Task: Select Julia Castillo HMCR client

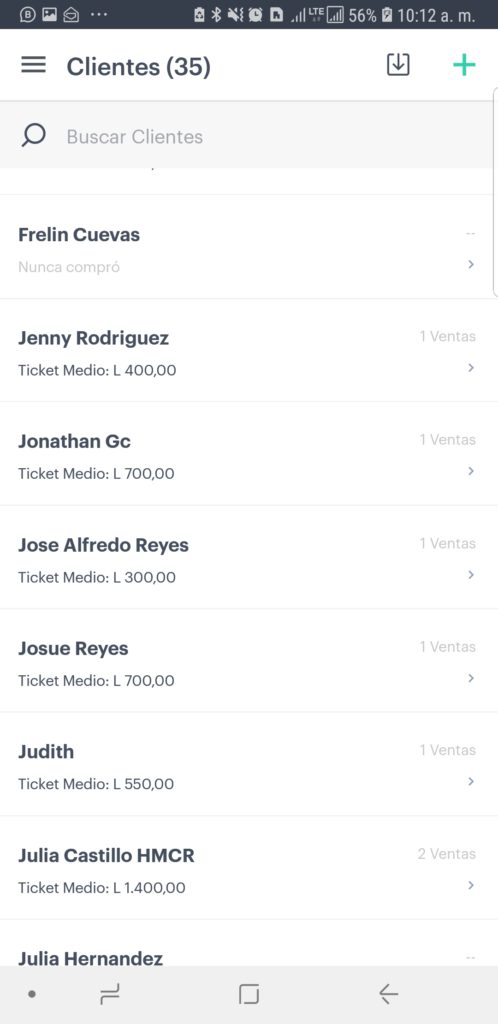Action: (x=249, y=868)
